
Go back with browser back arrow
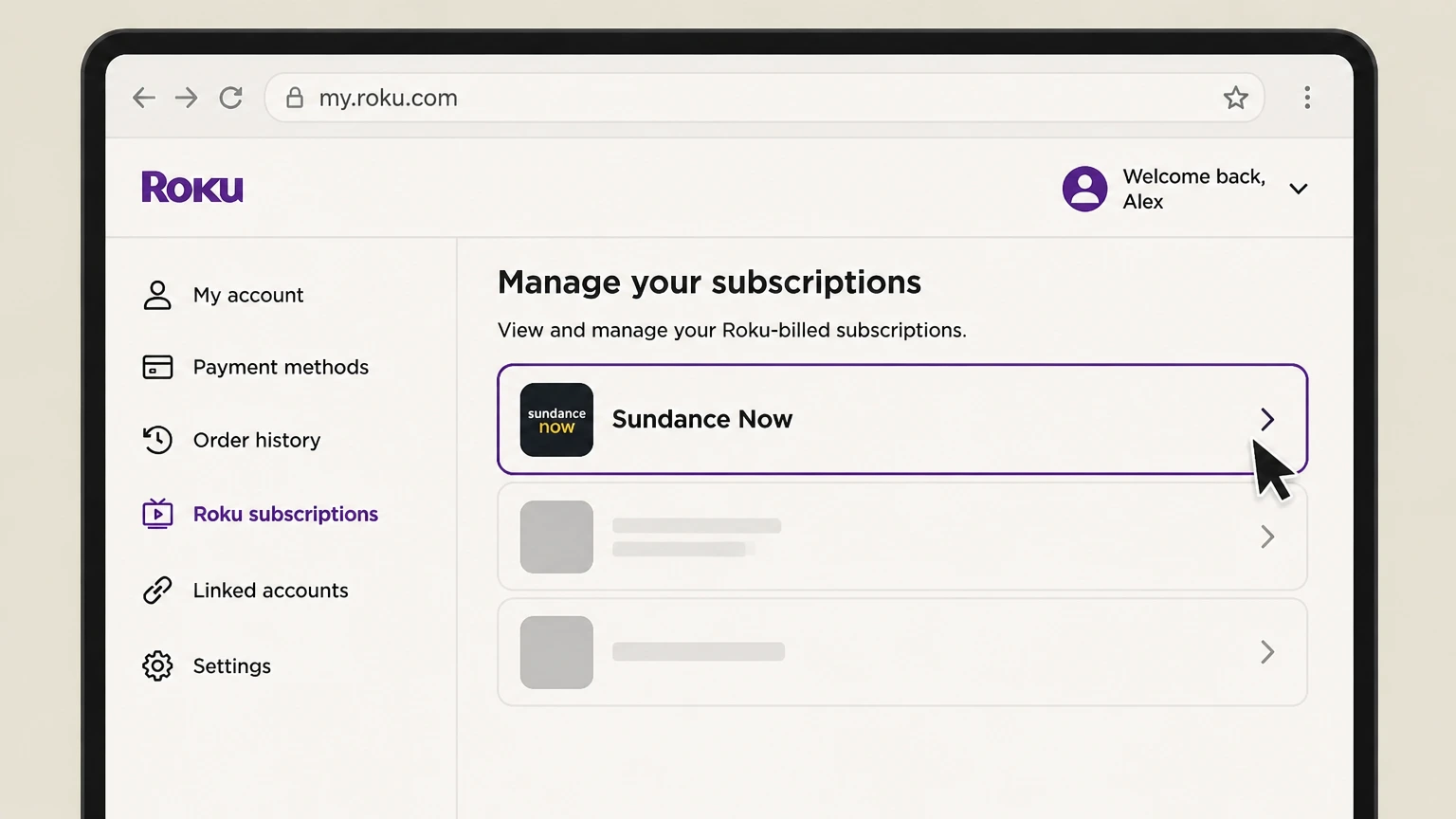click(x=143, y=98)
